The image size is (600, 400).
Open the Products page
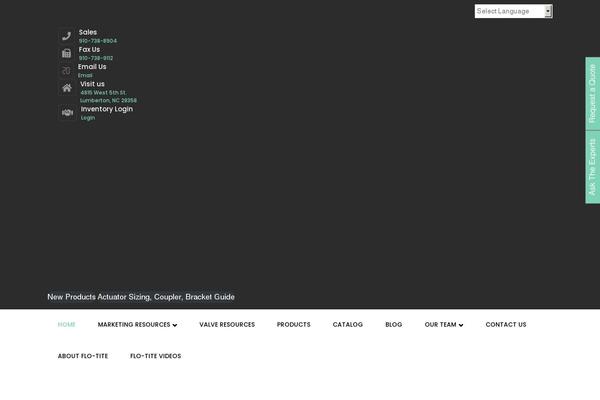294,325
